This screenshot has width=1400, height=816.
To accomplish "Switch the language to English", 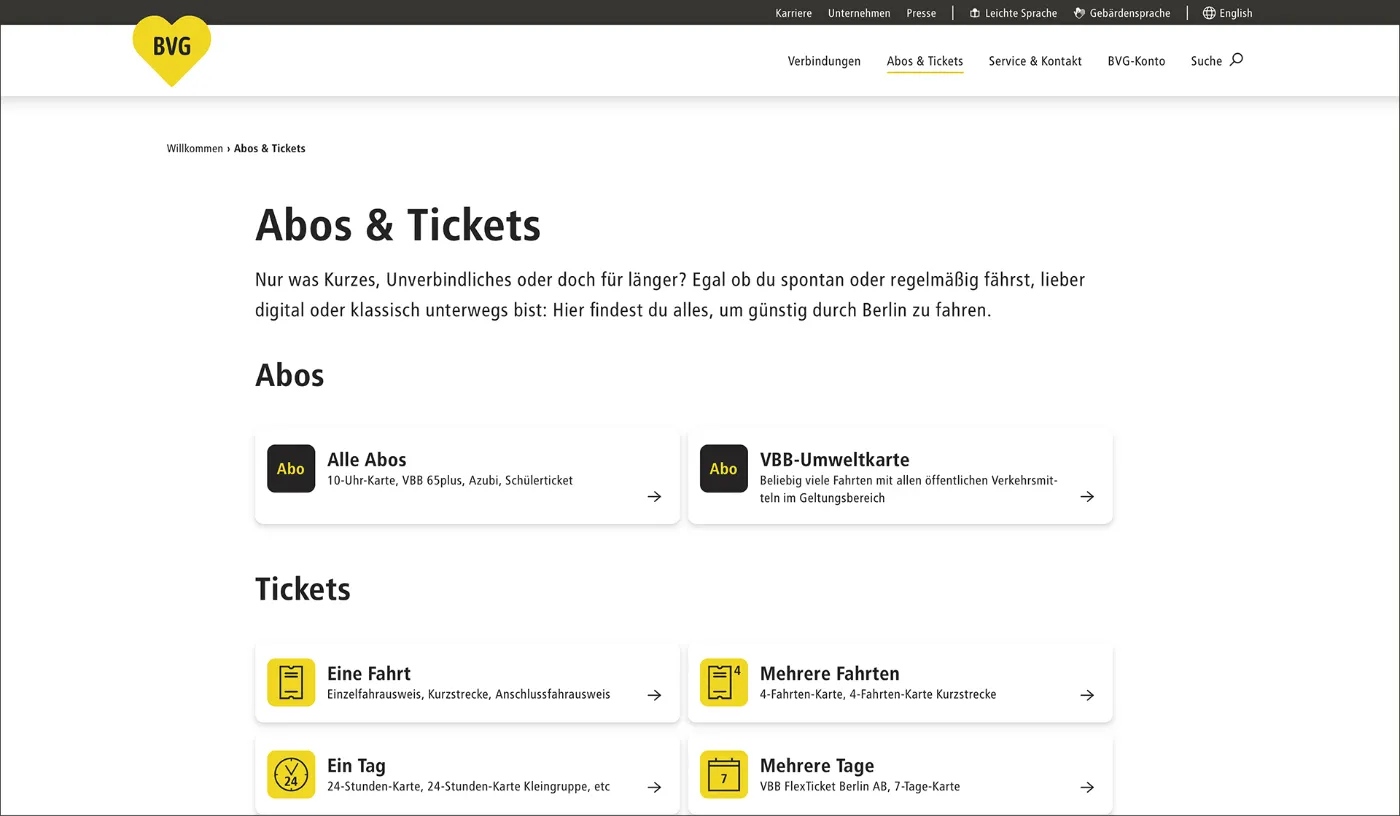I will coord(1236,13).
